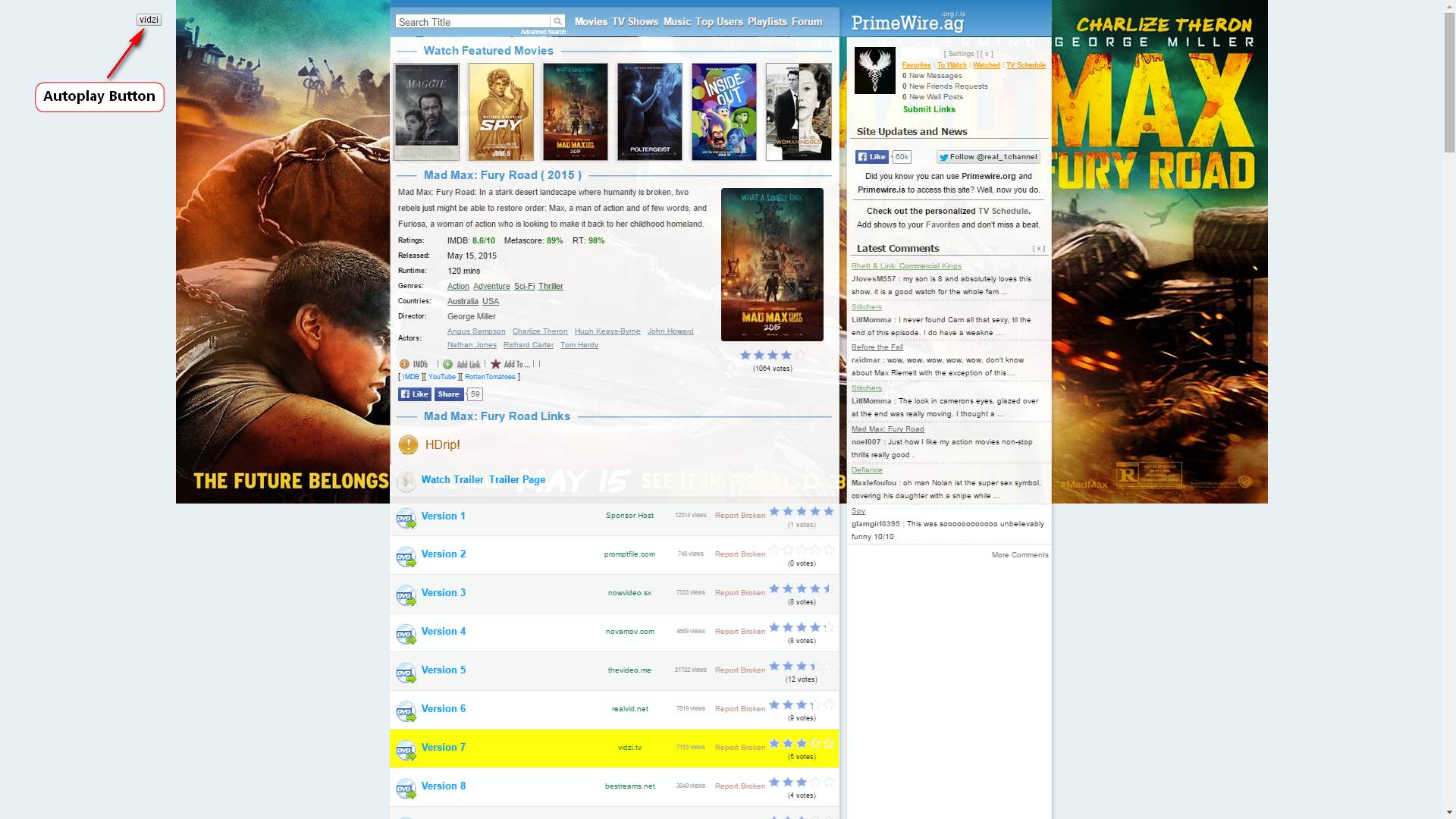Click the Version 2 DVD play icon

[x=406, y=557]
